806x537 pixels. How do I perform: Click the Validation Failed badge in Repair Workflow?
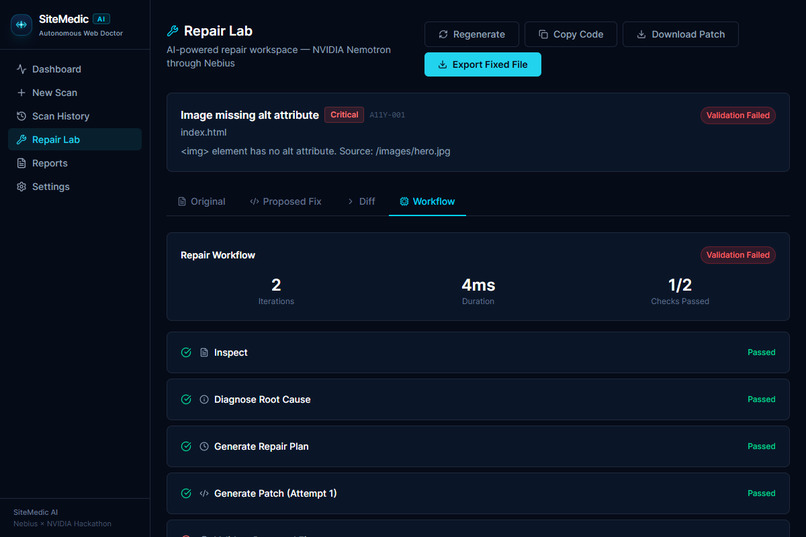[x=738, y=255]
